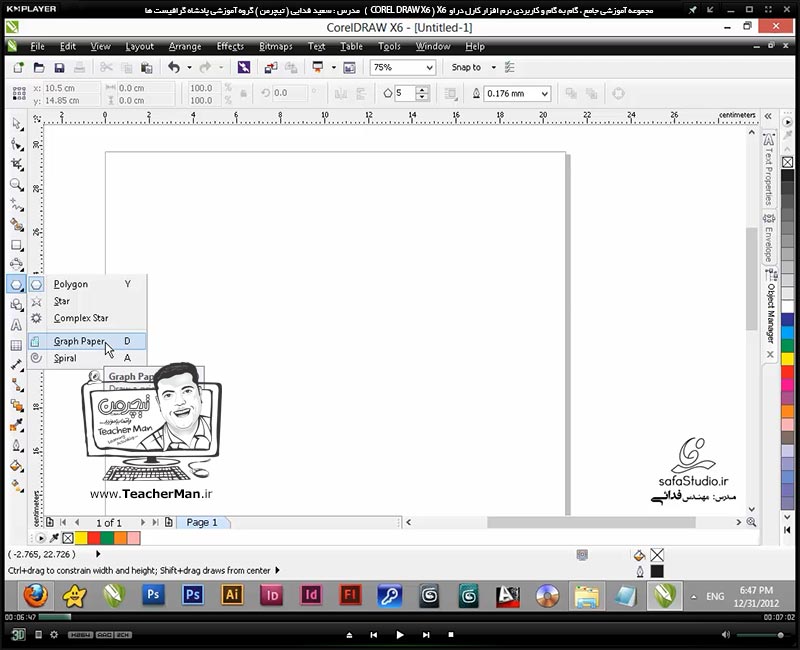
Task: Click polygon sides number field
Action: point(404,93)
